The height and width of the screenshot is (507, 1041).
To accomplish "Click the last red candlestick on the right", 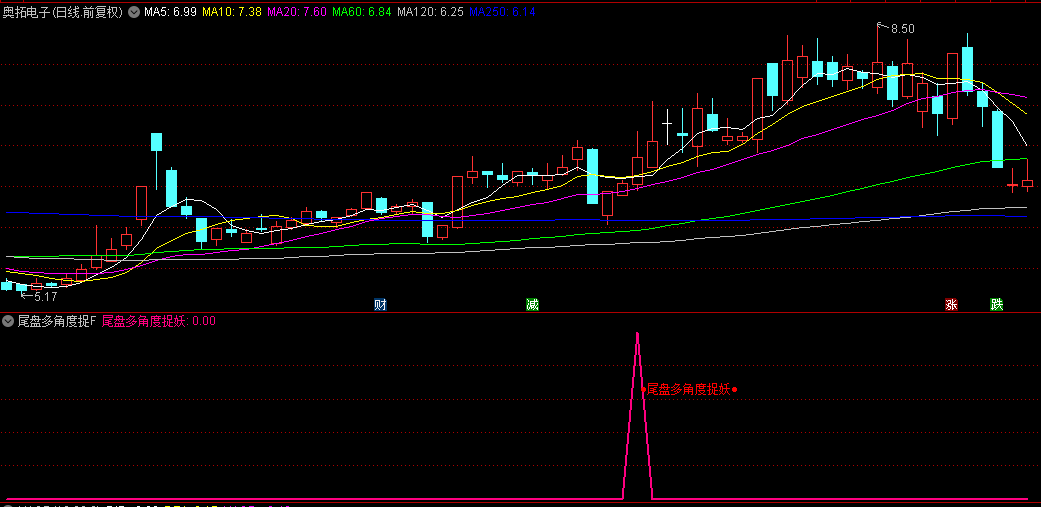I will [1027, 183].
